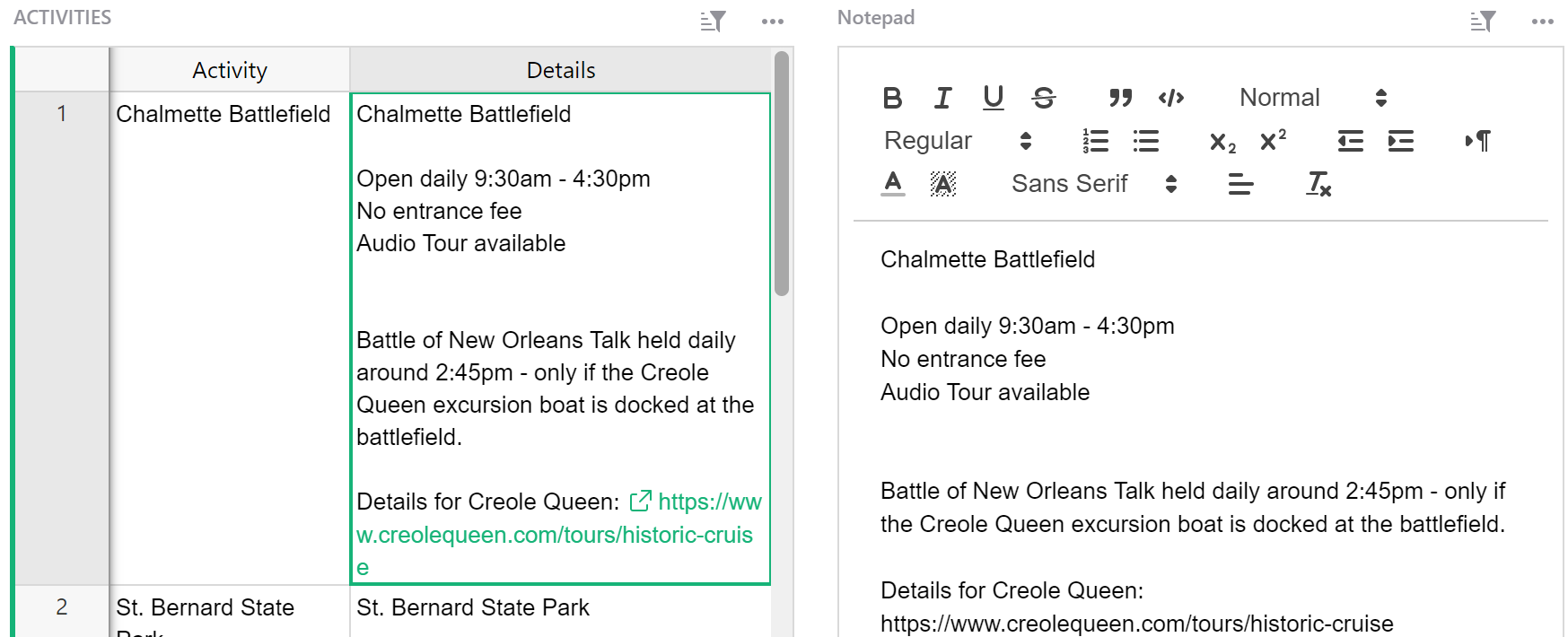Image resolution: width=1568 pixels, height=637 pixels.
Task: Clear text formatting
Action: coord(1318,184)
